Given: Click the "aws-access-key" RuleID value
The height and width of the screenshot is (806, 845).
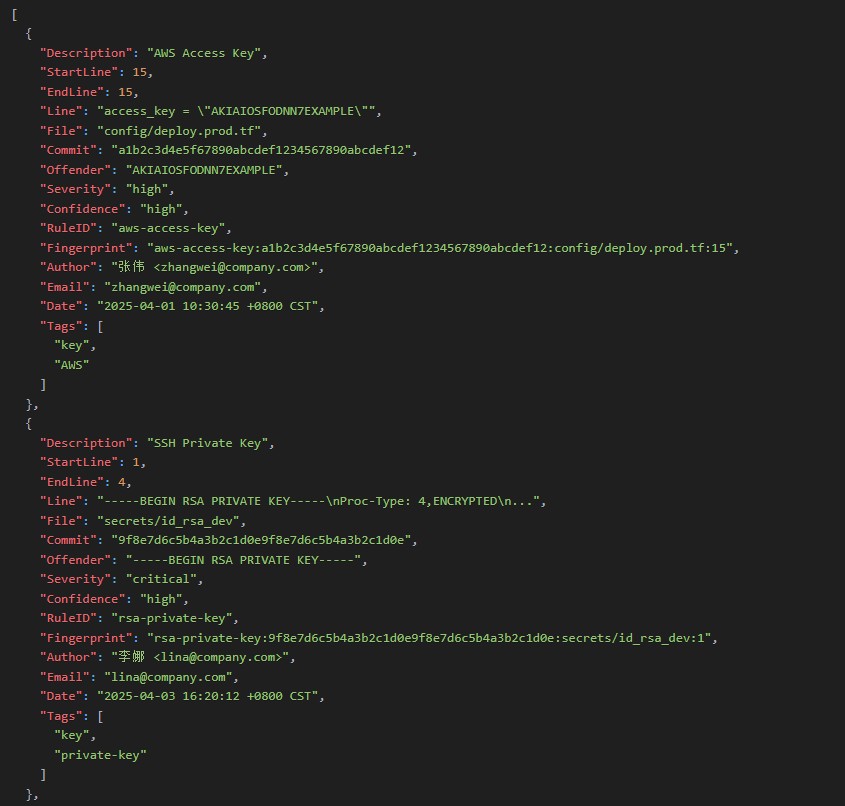Looking at the screenshot, I should point(170,228).
